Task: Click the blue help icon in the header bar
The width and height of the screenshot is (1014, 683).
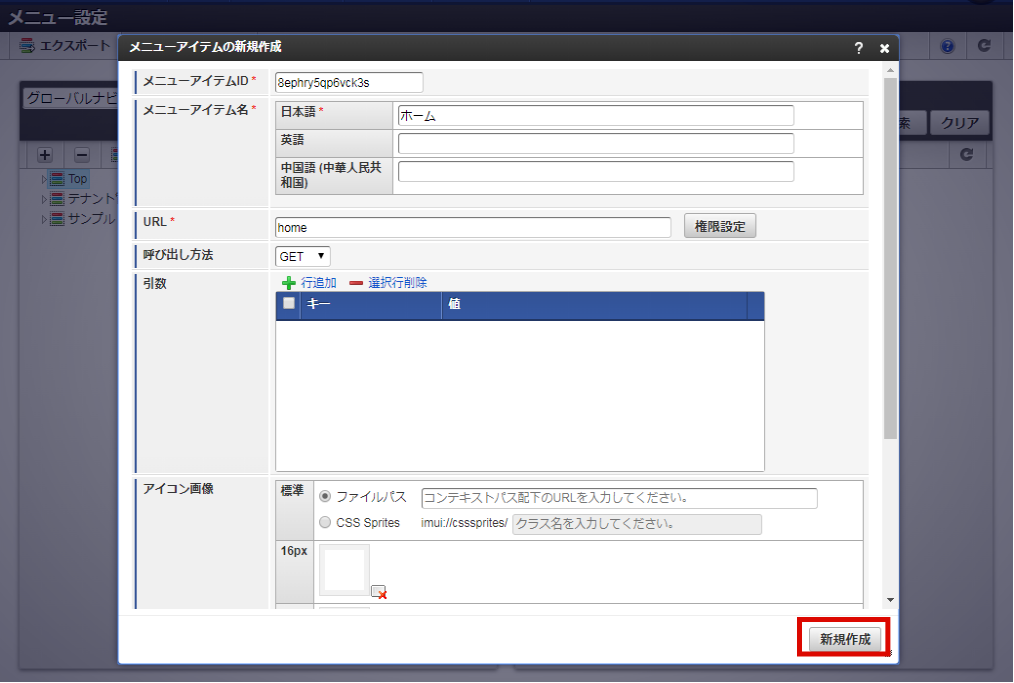Action: 947,45
